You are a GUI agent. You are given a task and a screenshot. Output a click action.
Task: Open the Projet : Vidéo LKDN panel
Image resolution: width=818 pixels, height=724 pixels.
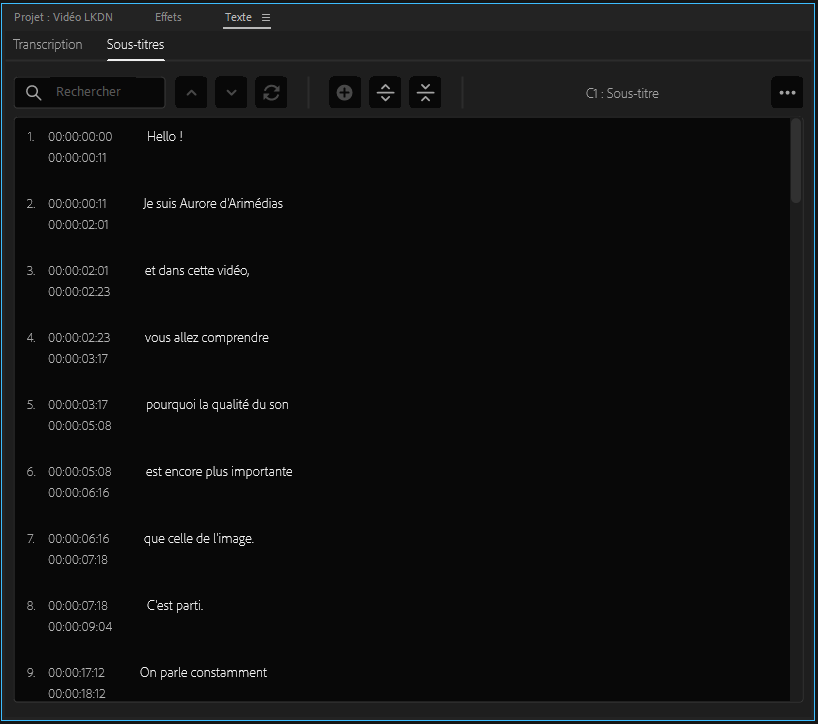pos(63,18)
